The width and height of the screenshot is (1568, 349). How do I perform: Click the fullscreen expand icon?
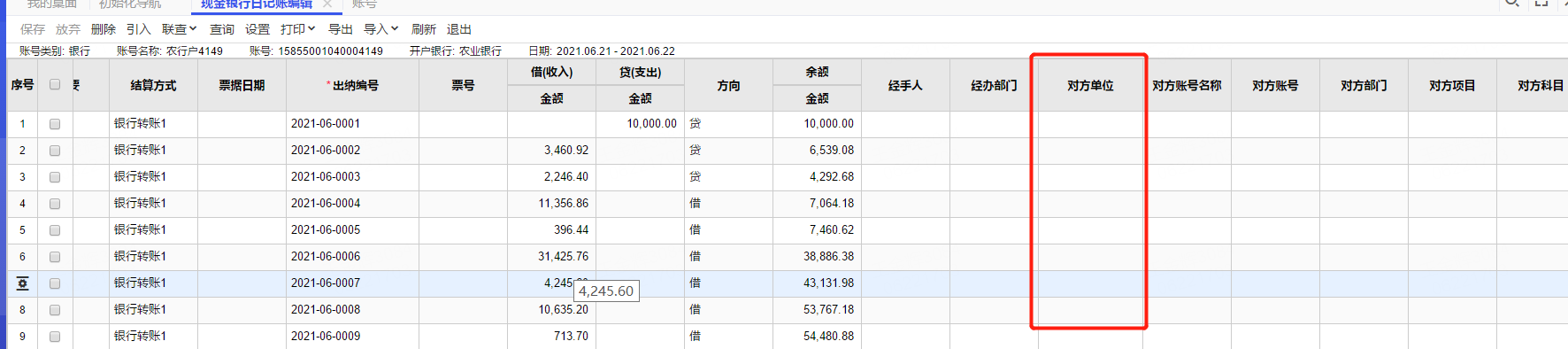[x=1541, y=3]
